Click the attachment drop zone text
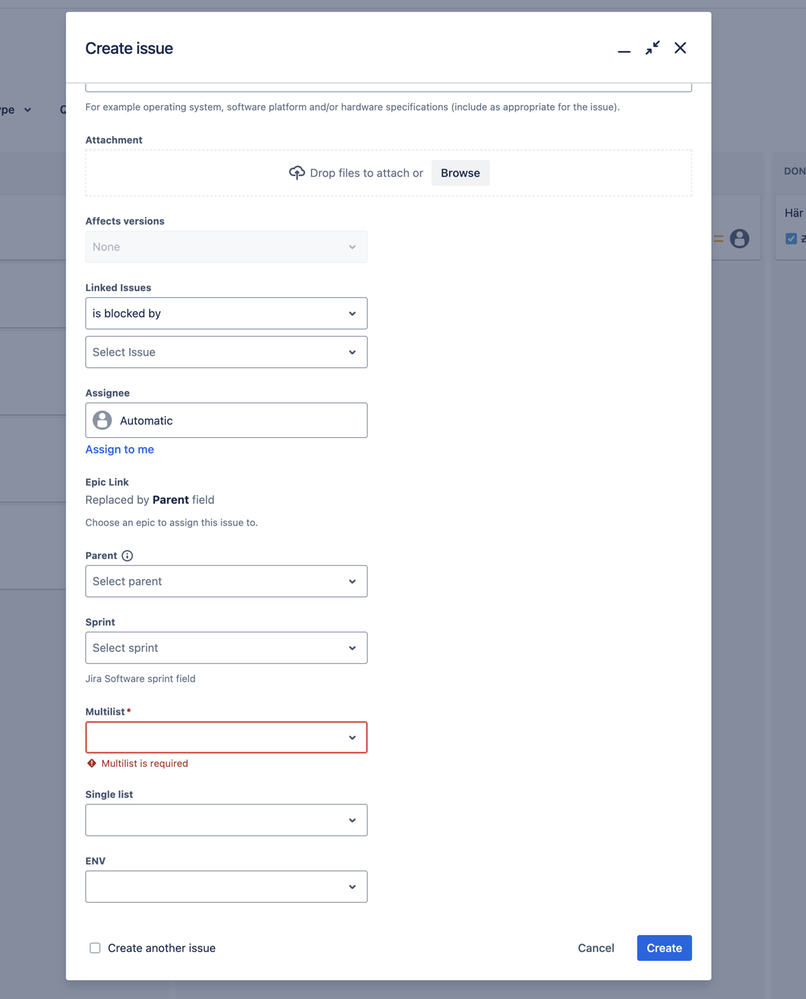This screenshot has height=999, width=806. (x=366, y=173)
